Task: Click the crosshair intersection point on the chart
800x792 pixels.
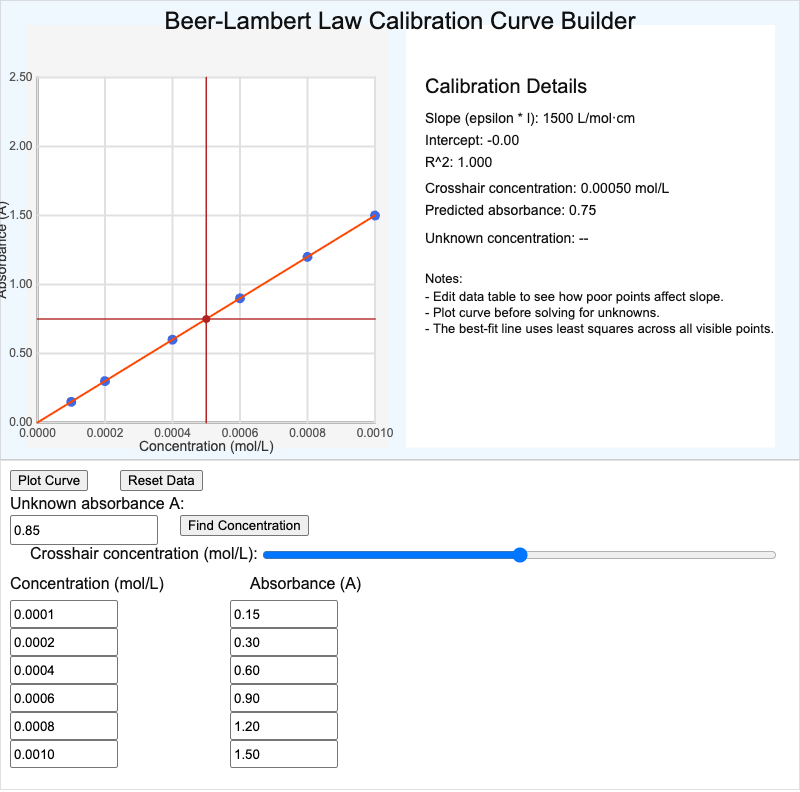Action: tap(208, 318)
